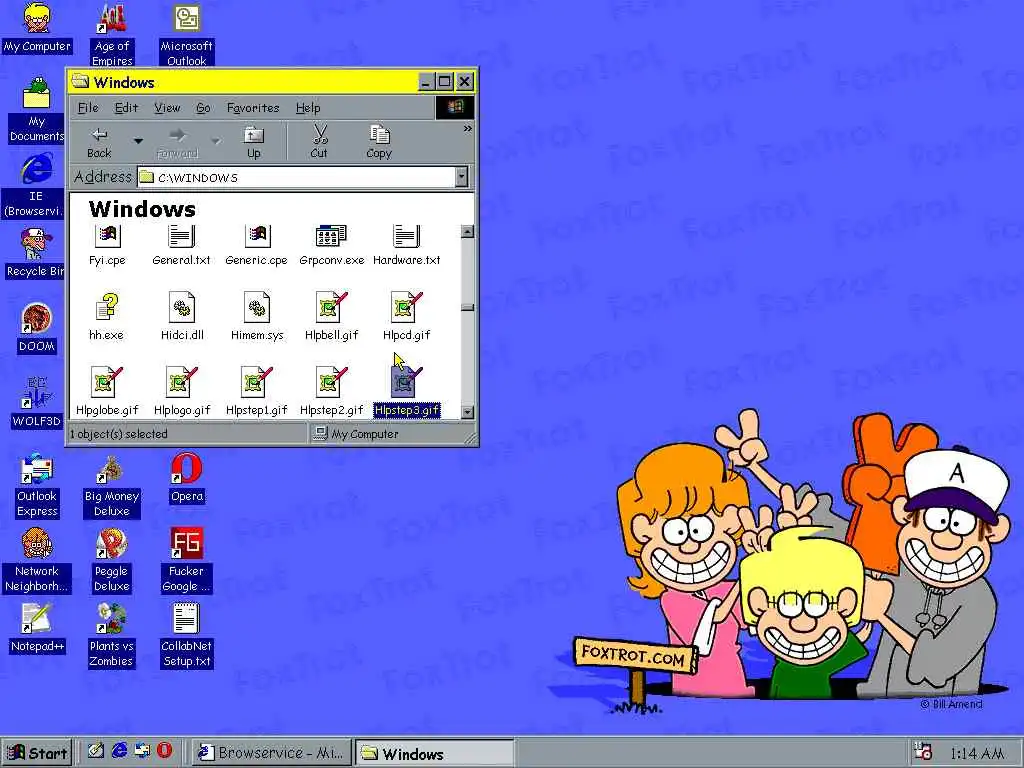The height and width of the screenshot is (768, 1024).
Task: Open CollabNet Setup.txt file icon
Action: 187,635
